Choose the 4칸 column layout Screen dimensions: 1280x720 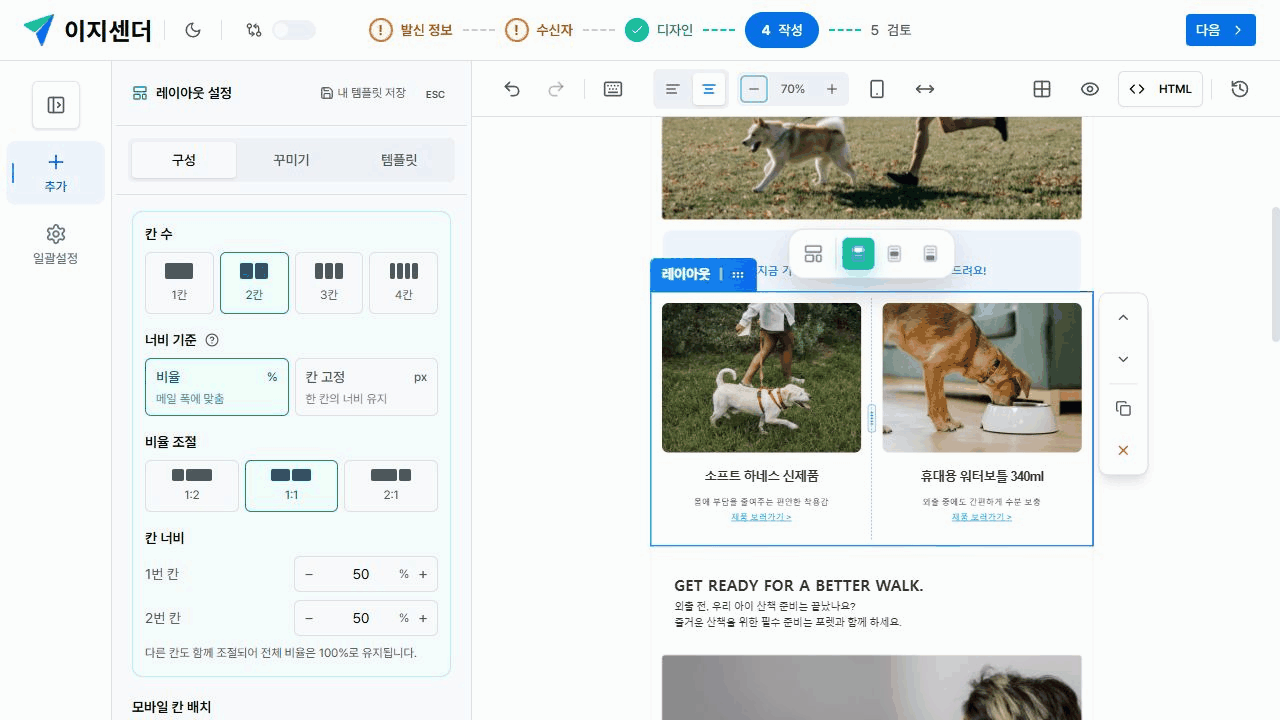[x=403, y=283]
